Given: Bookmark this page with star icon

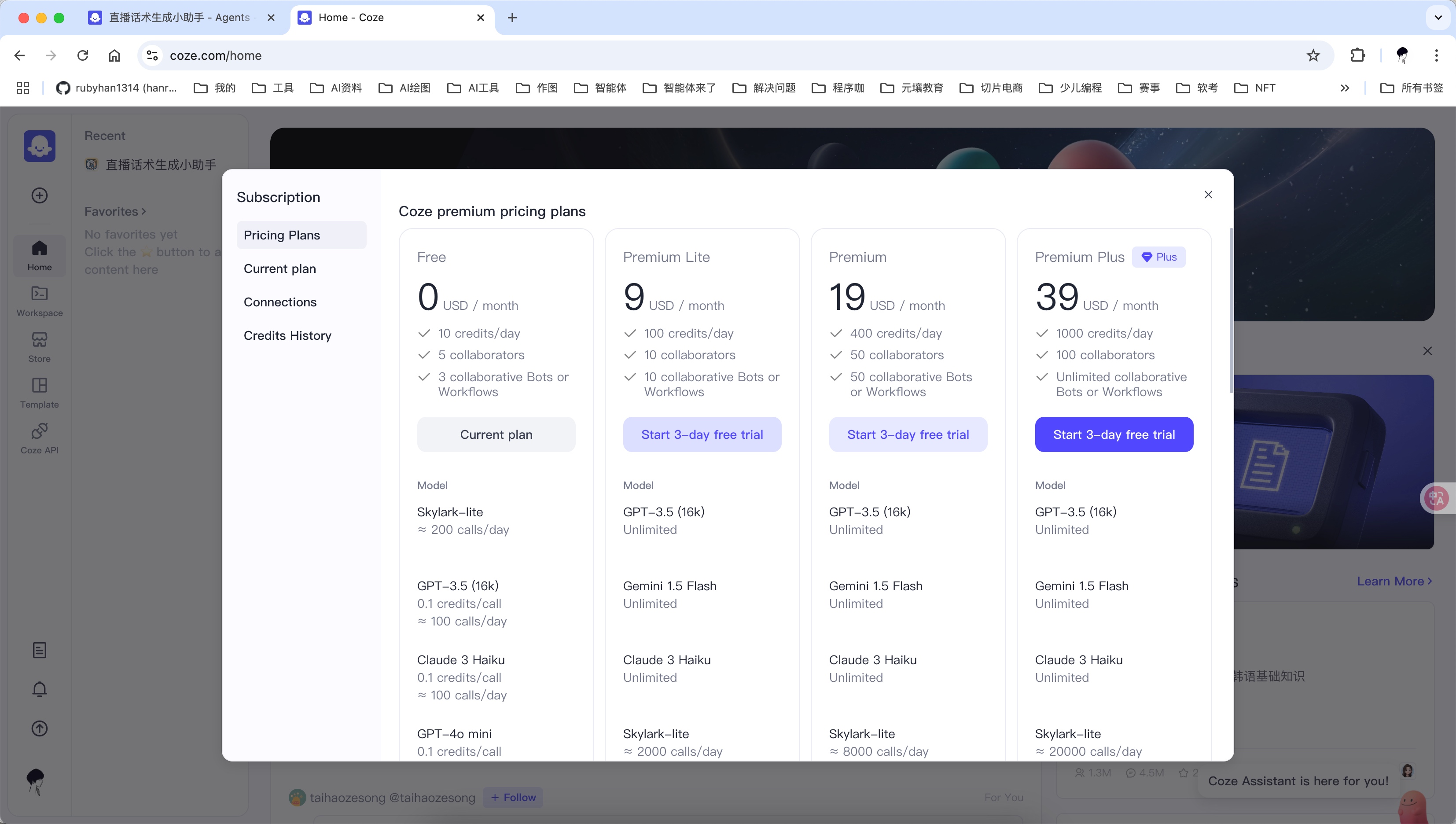Looking at the screenshot, I should click(1313, 55).
